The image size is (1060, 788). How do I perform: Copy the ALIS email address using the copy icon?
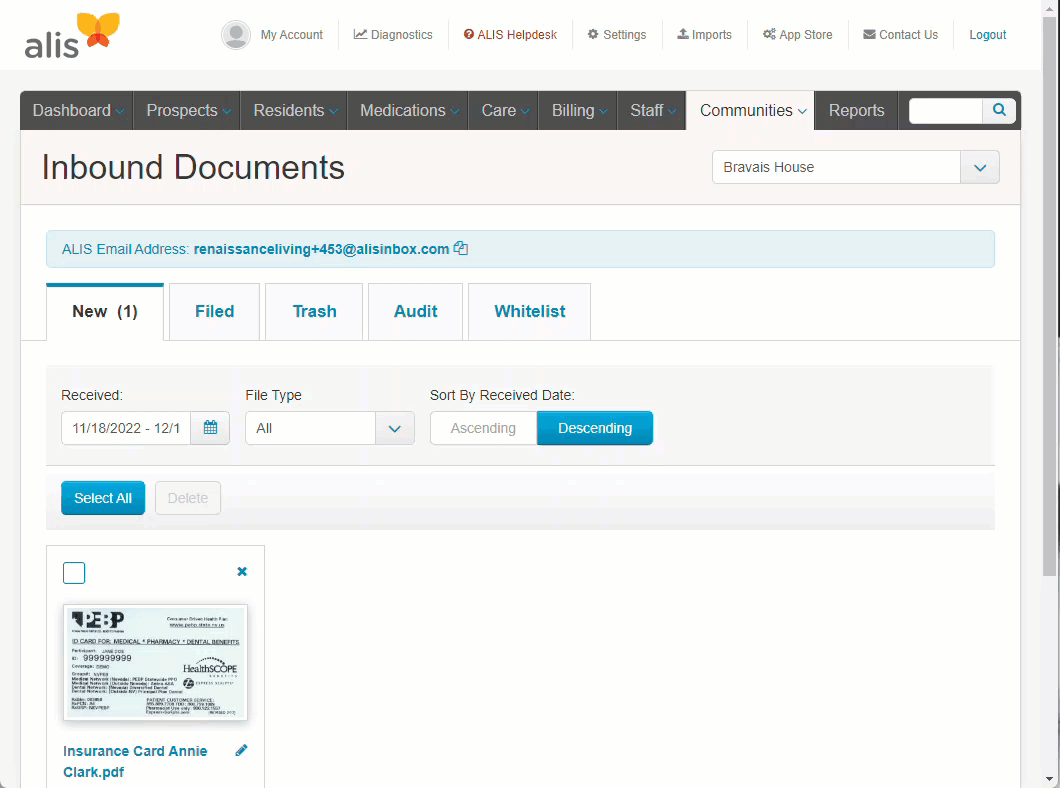click(460, 248)
